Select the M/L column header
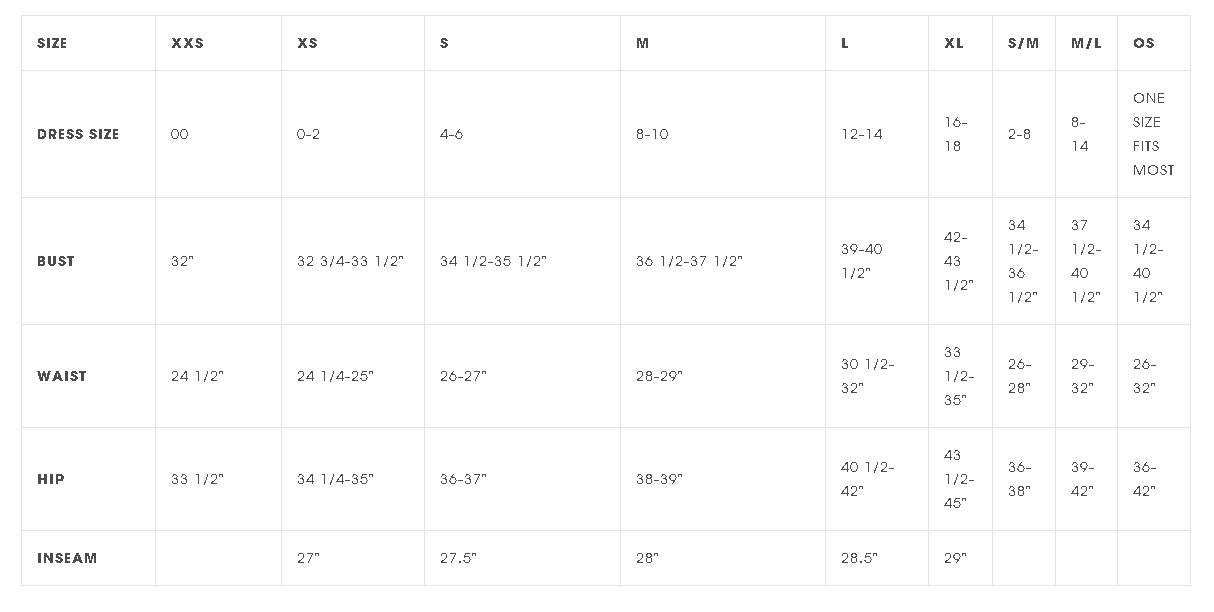Screen dimensions: 1214x612 [x=1085, y=44]
